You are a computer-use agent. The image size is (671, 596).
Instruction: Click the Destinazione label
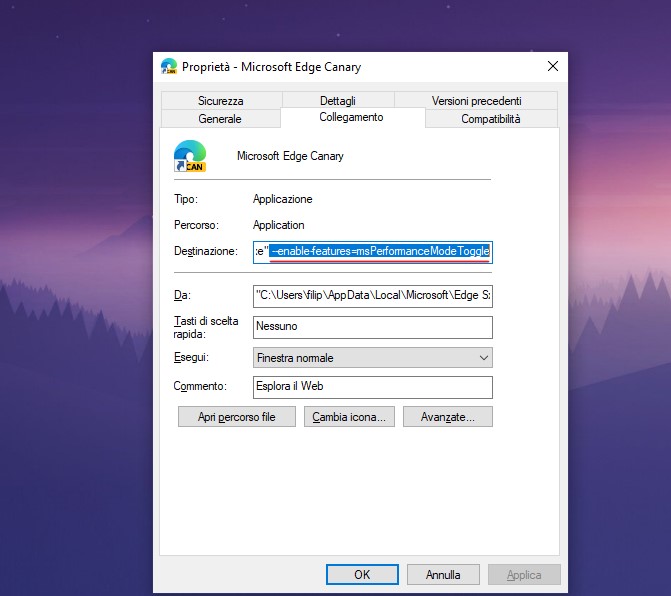coord(205,251)
